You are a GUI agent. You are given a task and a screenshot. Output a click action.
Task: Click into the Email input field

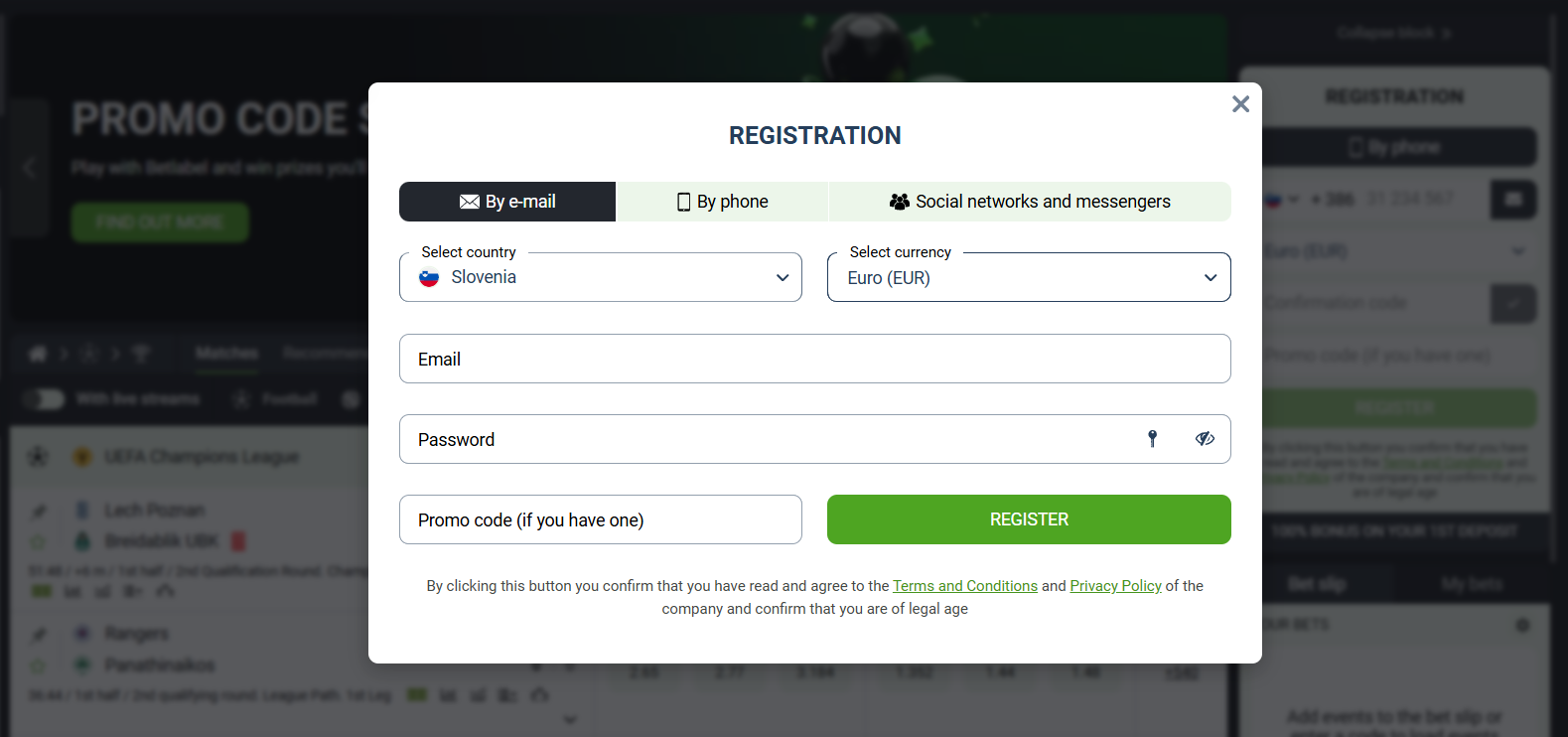click(815, 359)
